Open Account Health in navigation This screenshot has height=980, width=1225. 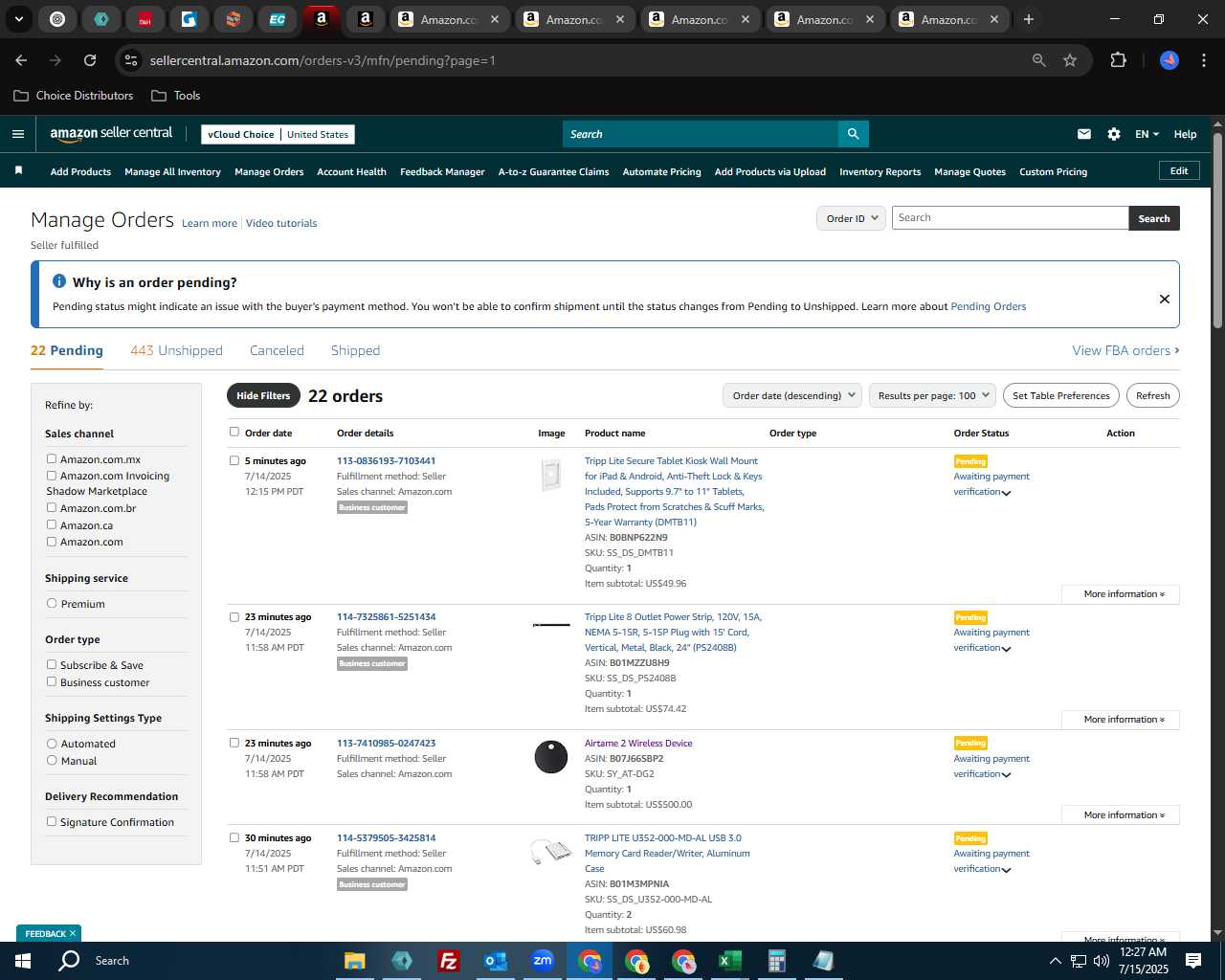pos(351,171)
